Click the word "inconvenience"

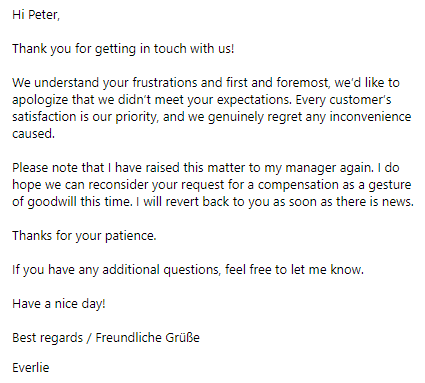370,117
